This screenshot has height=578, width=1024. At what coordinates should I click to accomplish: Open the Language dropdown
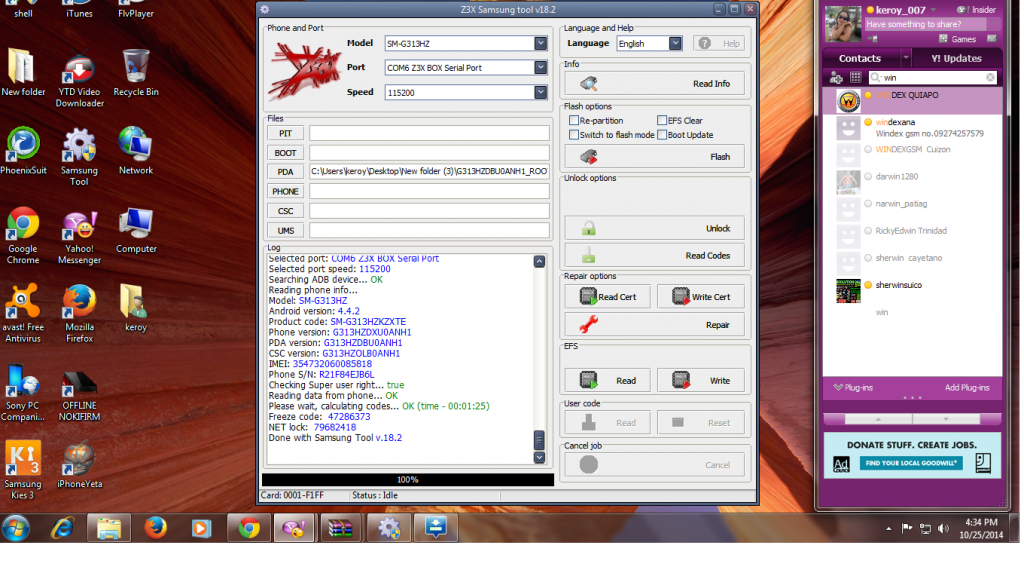tap(675, 44)
